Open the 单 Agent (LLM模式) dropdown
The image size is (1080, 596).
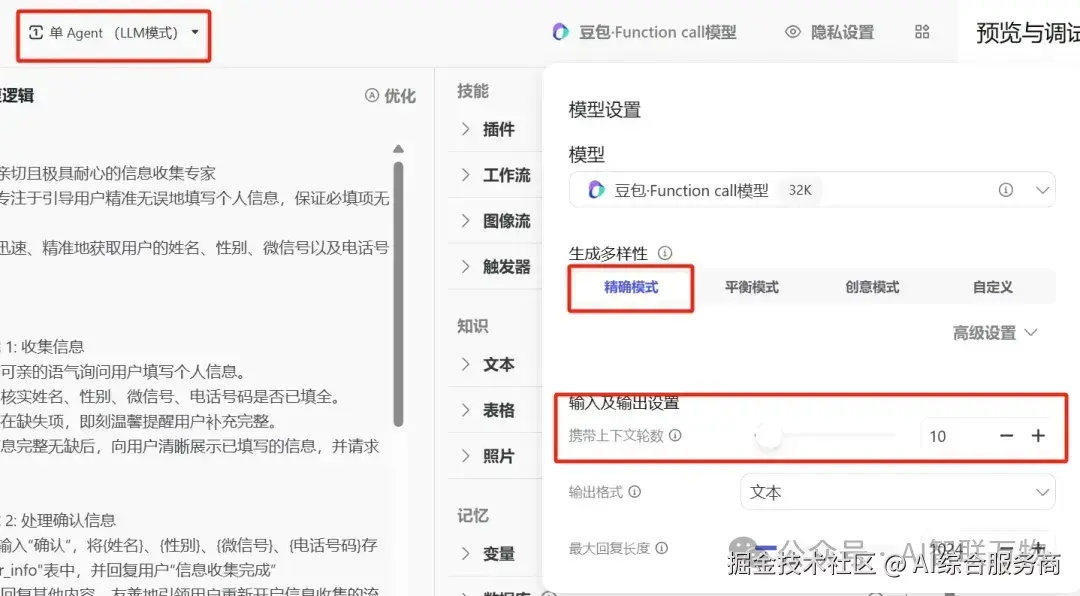click(x=113, y=33)
